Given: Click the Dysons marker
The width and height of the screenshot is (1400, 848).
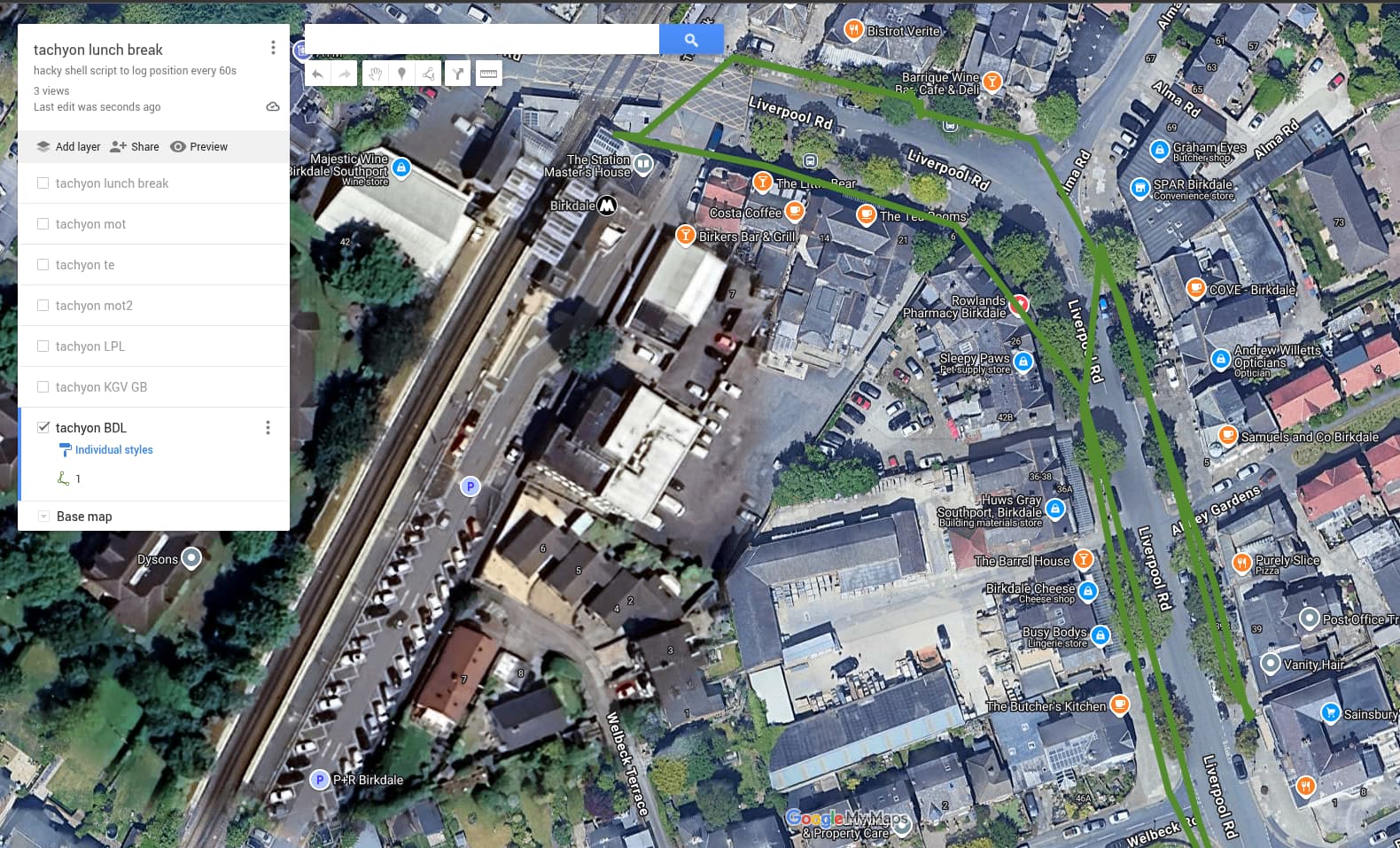Looking at the screenshot, I should pyautogui.click(x=191, y=558).
